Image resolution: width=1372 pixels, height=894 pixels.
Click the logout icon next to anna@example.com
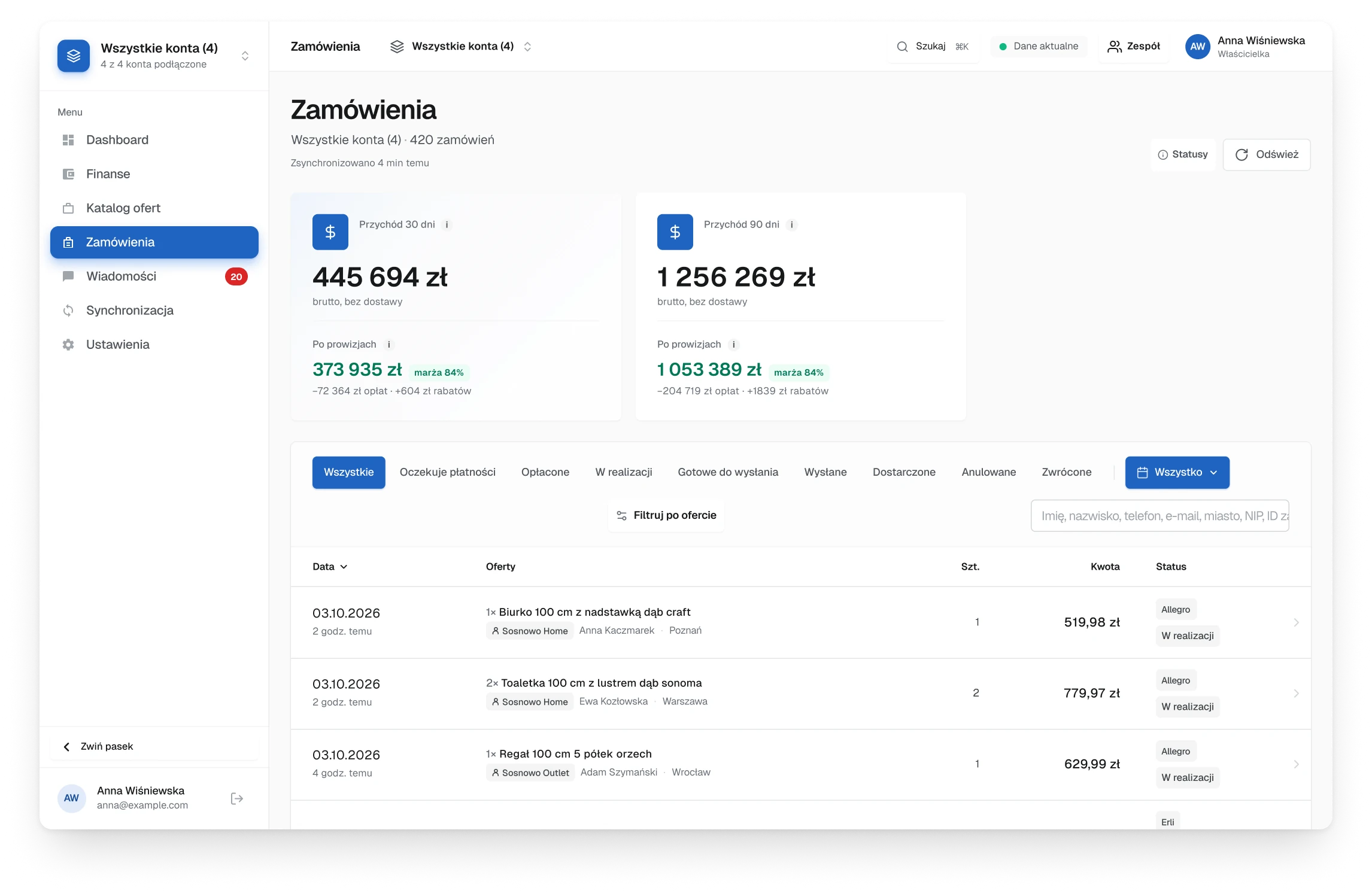coord(237,798)
